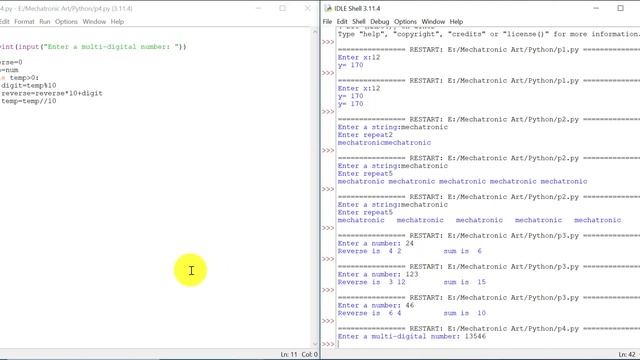Click the 'temp=temp//10' code line
The image size is (640, 360).
click(x=29, y=101)
